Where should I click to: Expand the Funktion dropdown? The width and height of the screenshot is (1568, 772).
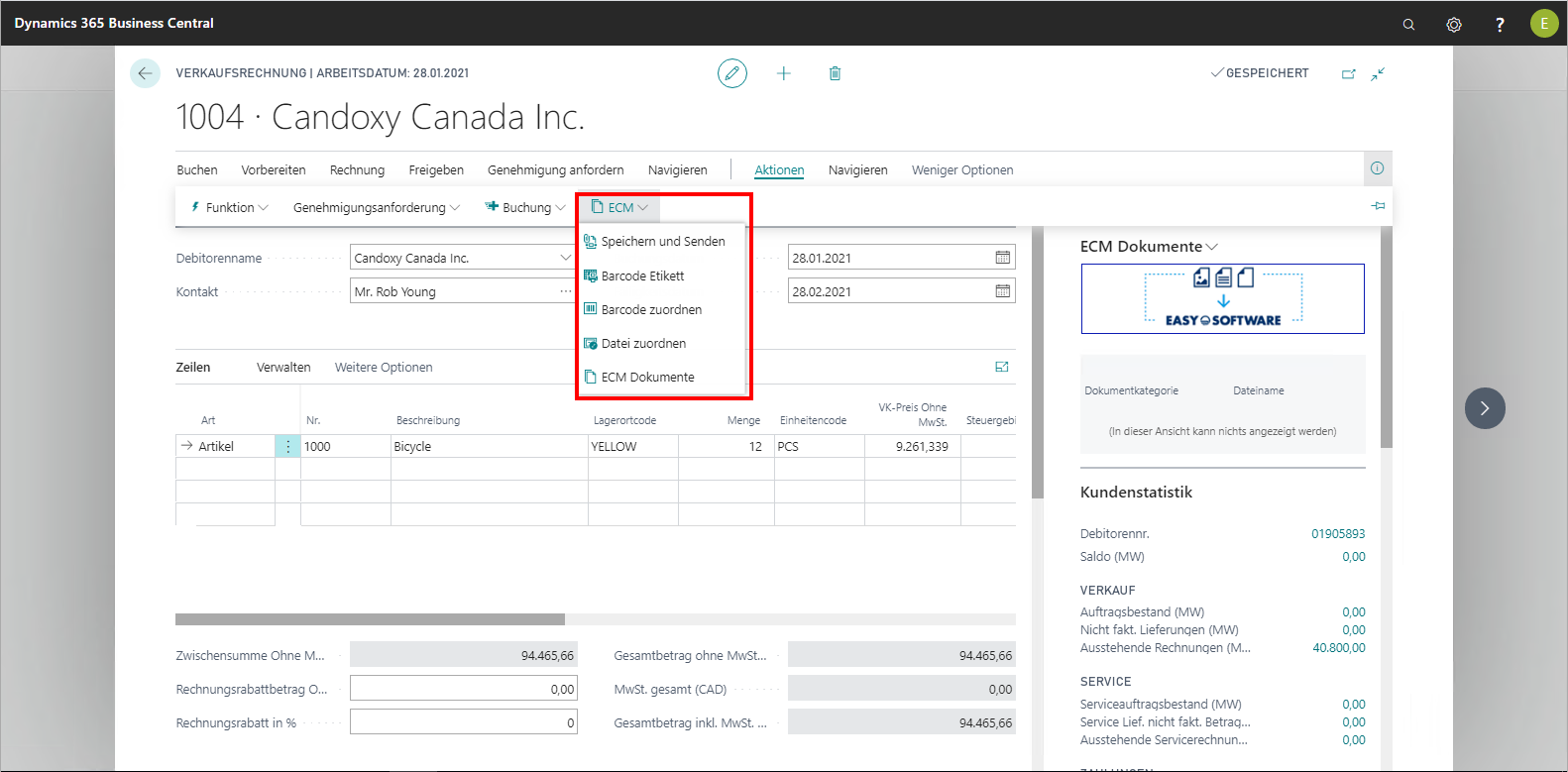coord(229,207)
